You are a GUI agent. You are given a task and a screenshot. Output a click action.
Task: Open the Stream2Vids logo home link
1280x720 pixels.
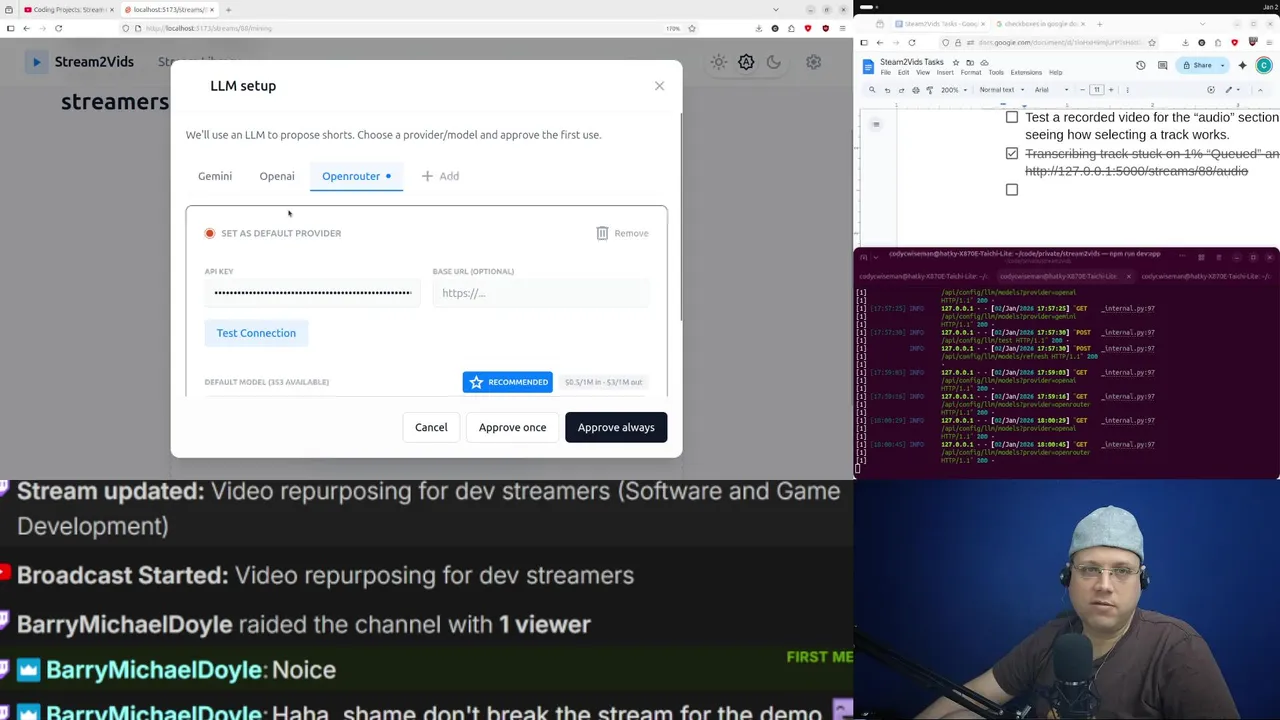click(x=81, y=62)
